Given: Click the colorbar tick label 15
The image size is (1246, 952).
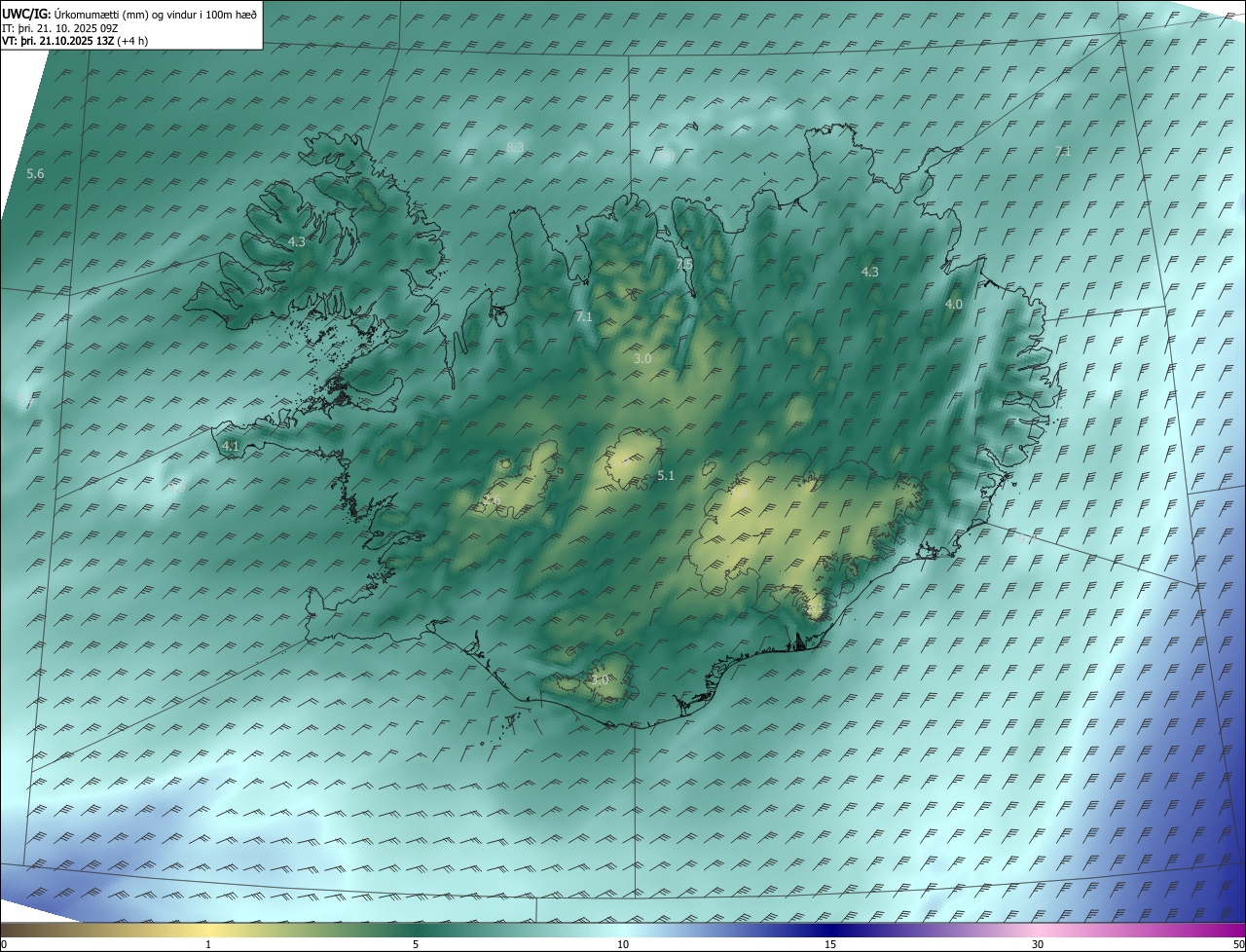Looking at the screenshot, I should [x=830, y=945].
